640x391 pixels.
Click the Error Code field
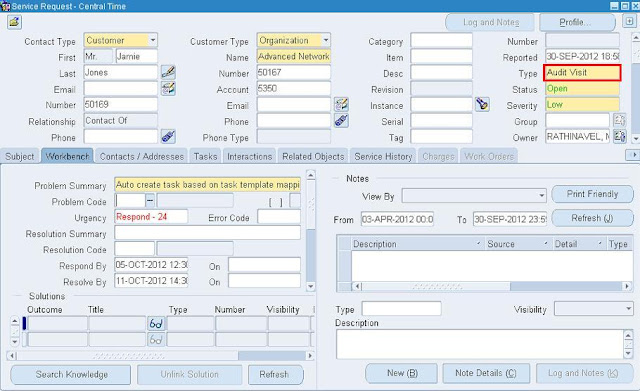pos(279,216)
